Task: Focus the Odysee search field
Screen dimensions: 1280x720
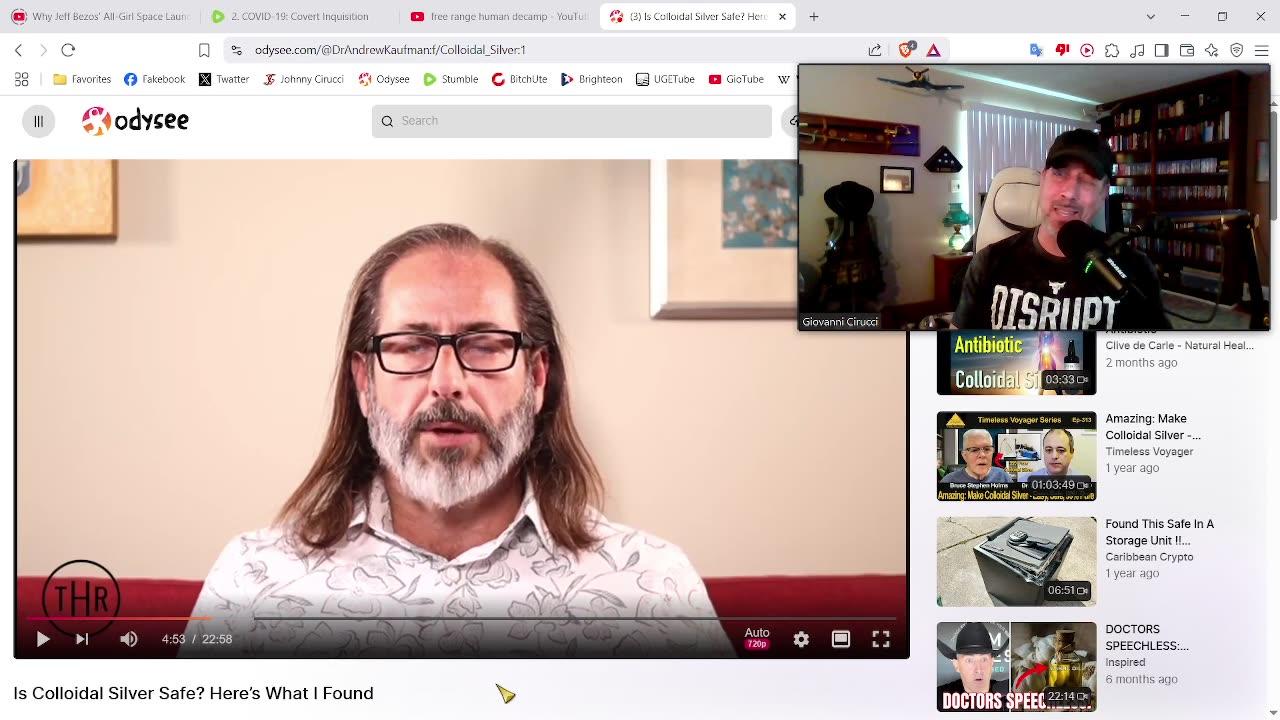Action: pos(572,121)
